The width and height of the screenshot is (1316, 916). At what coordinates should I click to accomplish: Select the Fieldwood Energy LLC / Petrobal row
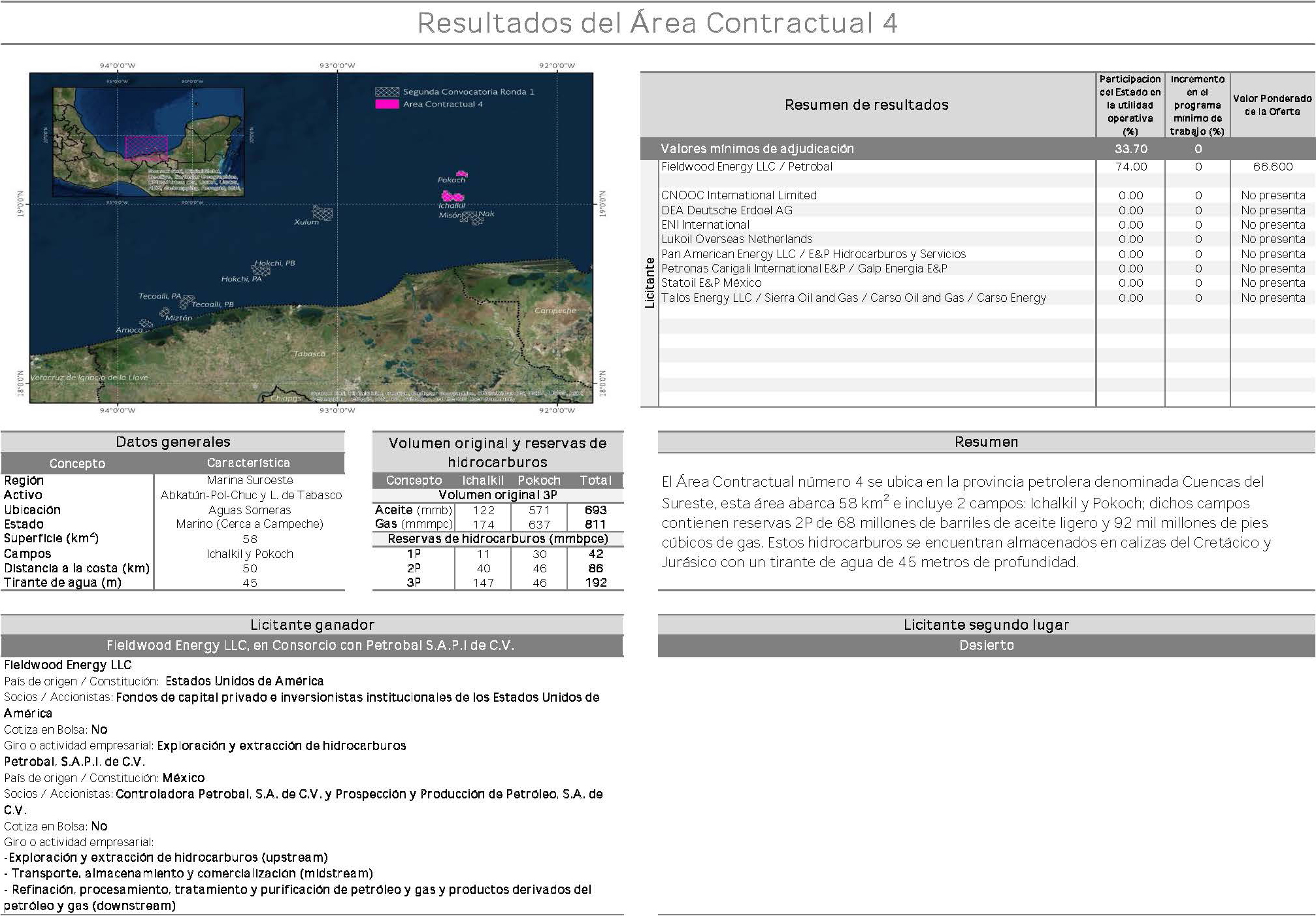(x=746, y=167)
